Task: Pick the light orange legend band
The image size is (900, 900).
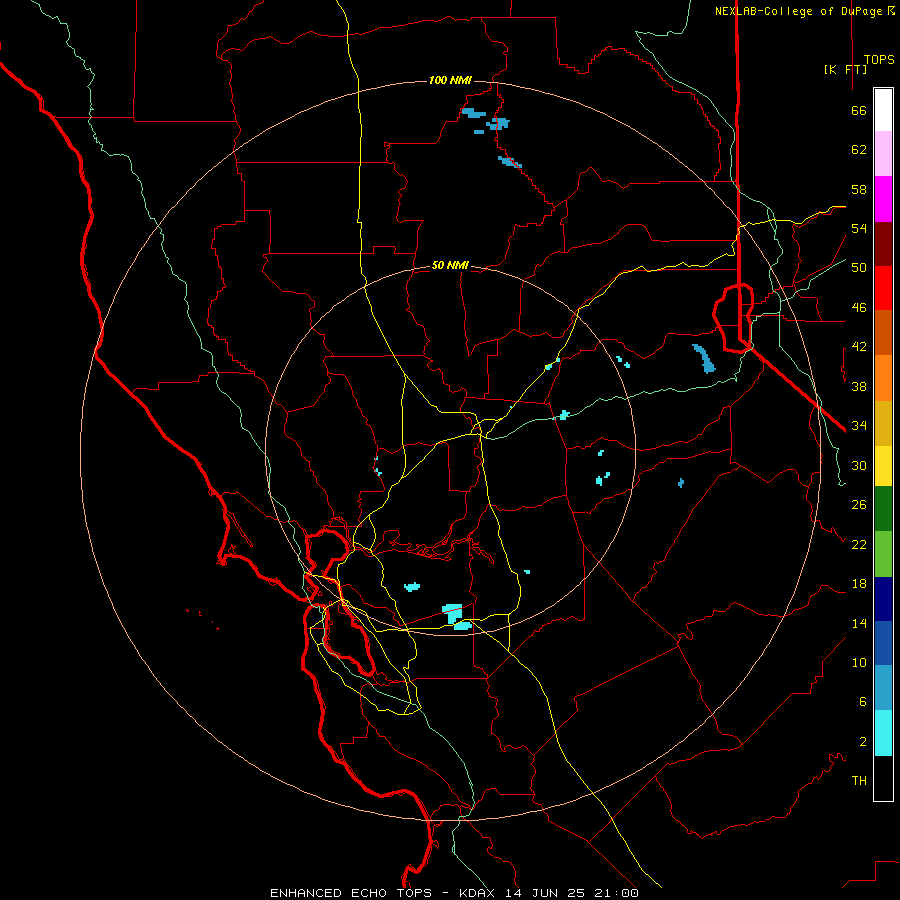Action: pyautogui.click(x=883, y=378)
